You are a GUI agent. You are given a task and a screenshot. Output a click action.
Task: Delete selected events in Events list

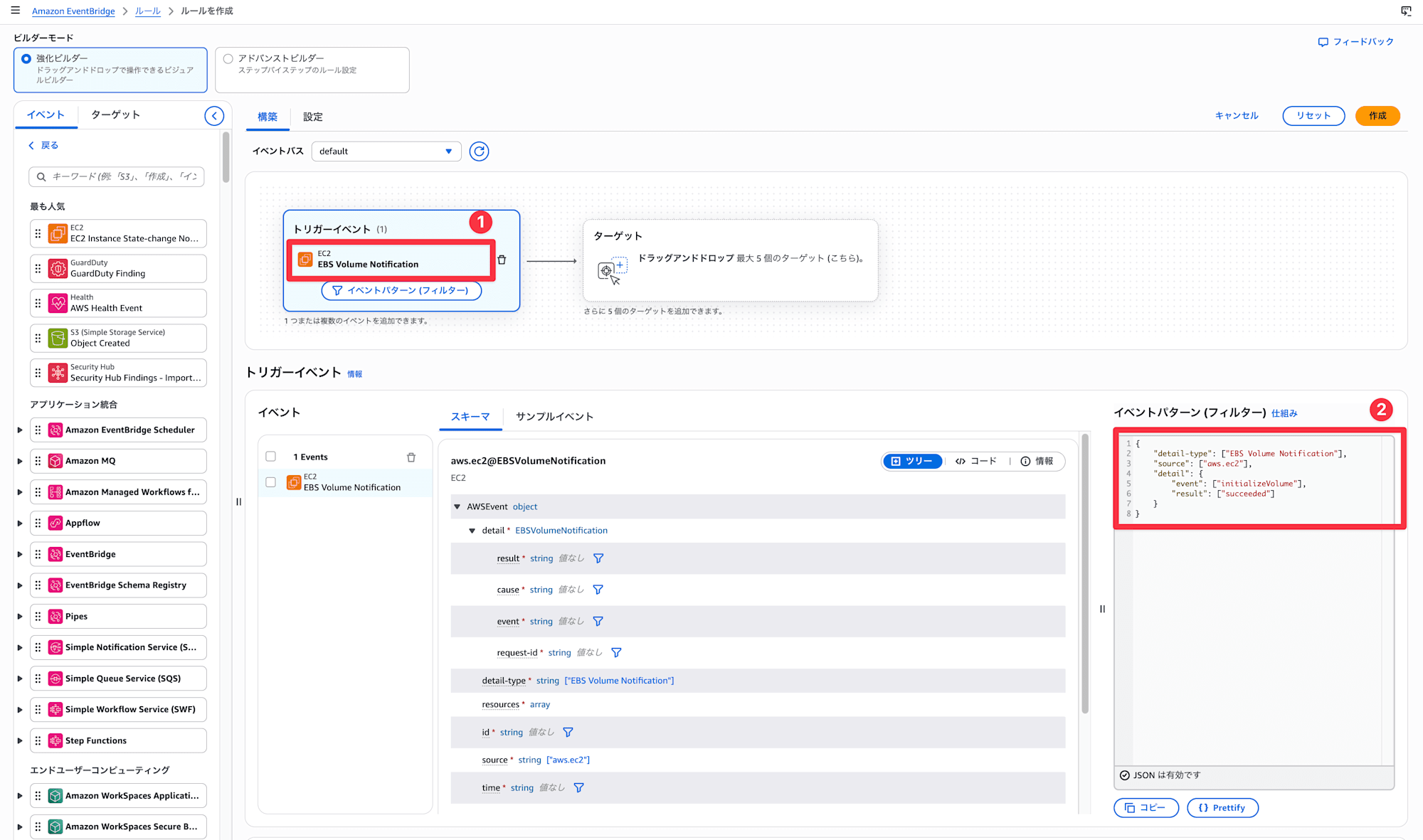coord(411,457)
